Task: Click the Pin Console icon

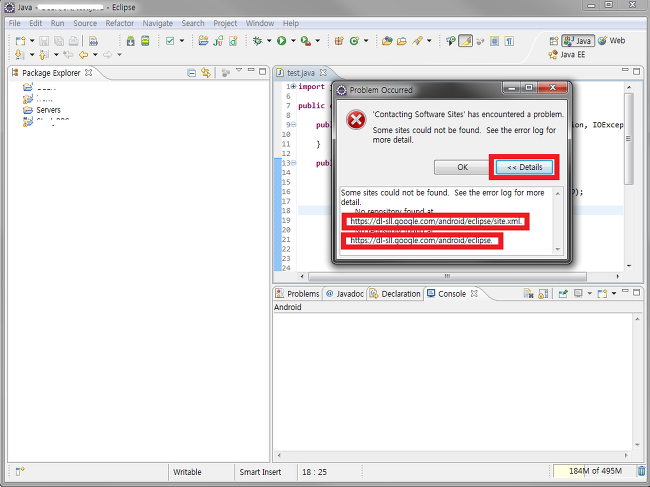Action: 563,294
